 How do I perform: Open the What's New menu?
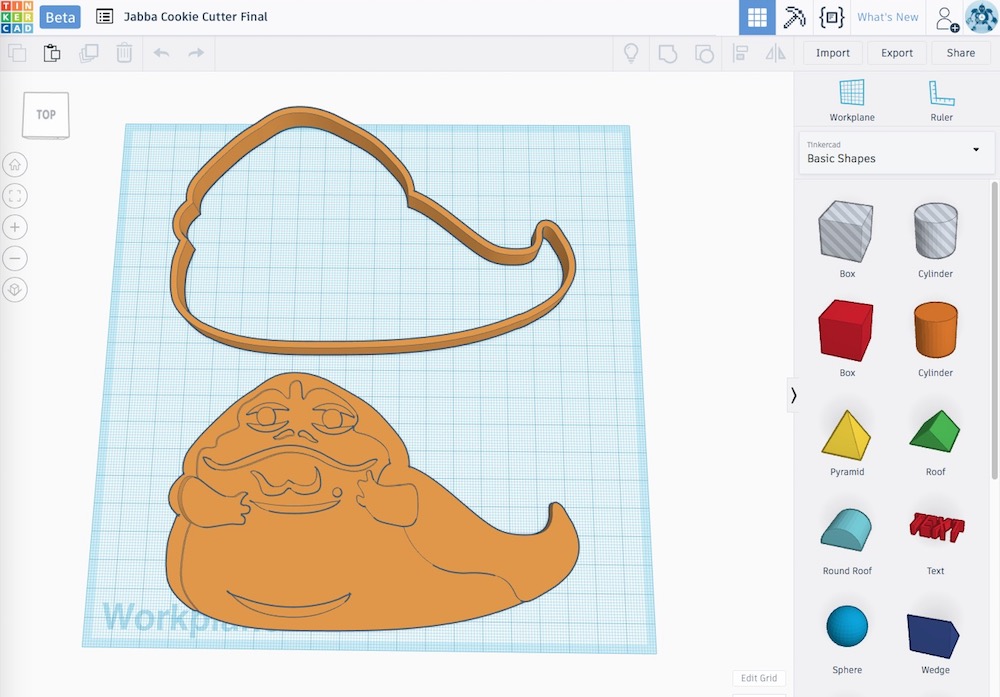coord(888,17)
